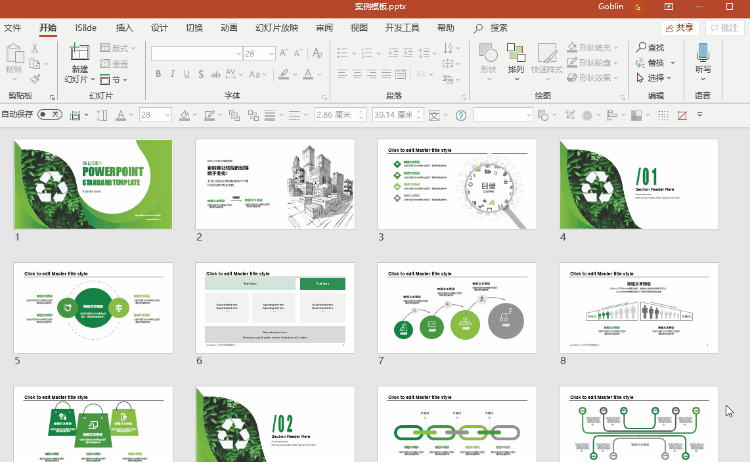Screen dimensions: 750x462
Task: Open ribbon display options icon in title bar
Action: click(x=668, y=7)
